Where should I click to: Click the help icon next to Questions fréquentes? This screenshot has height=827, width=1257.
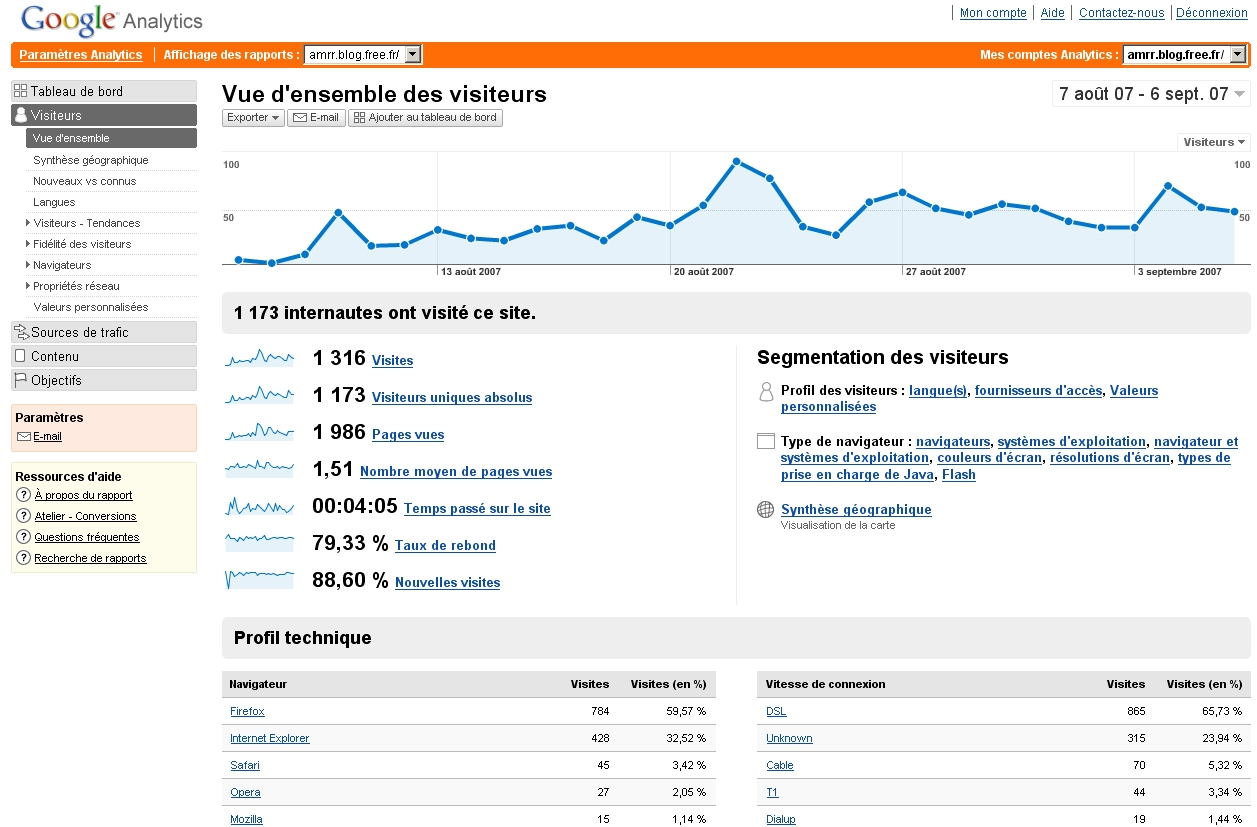pos(23,537)
